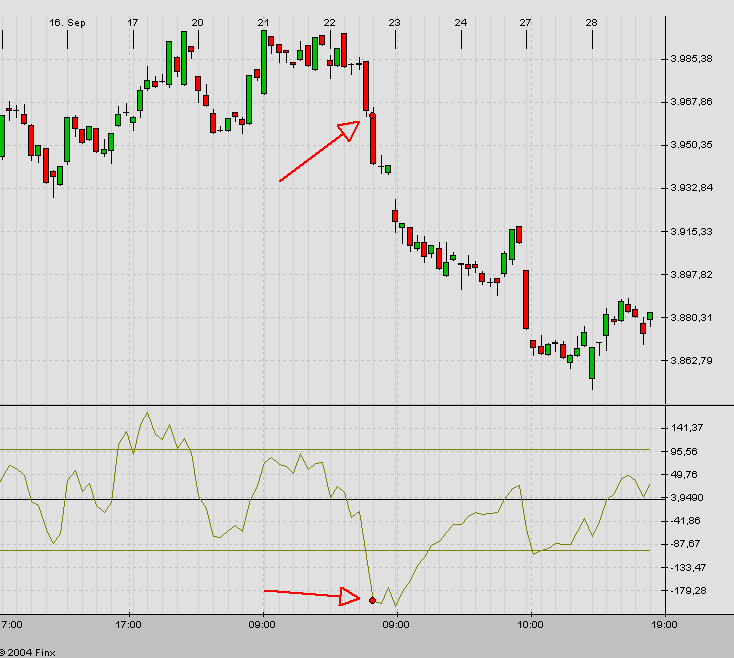
Task: Click the date label '20' on top axis
Action: click(x=197, y=22)
